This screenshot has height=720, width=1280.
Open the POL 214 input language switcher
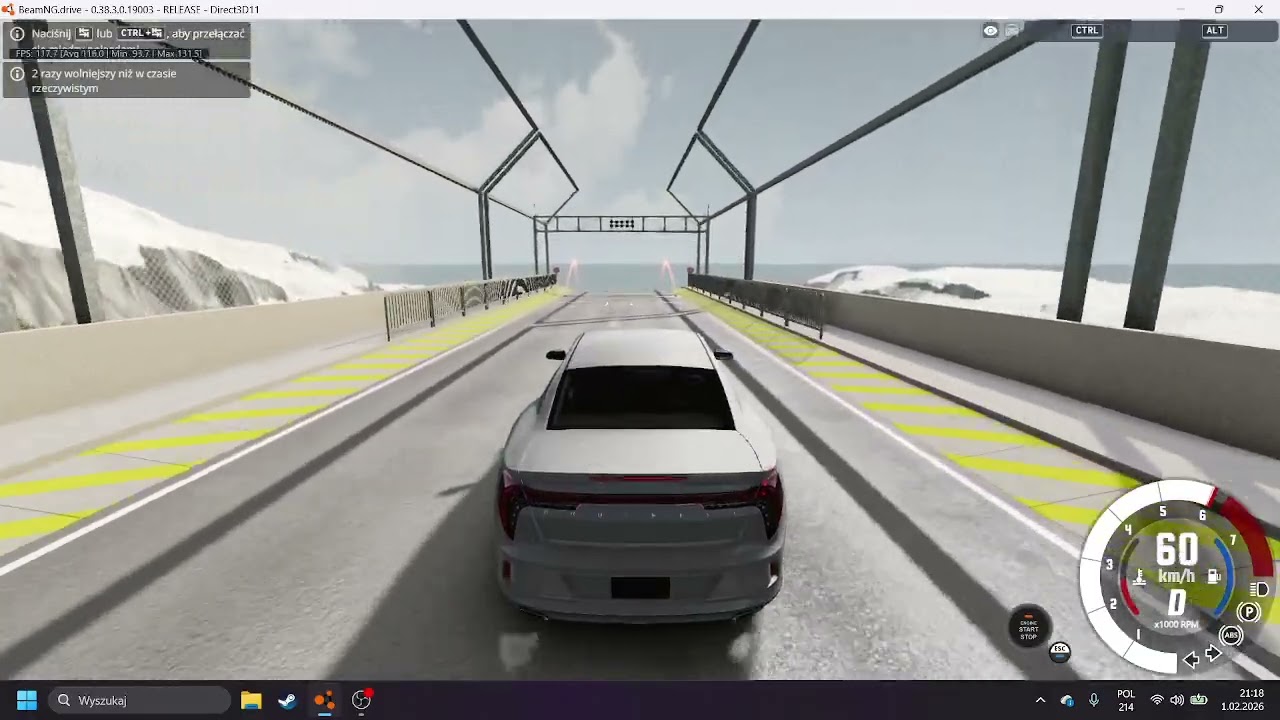point(1126,700)
